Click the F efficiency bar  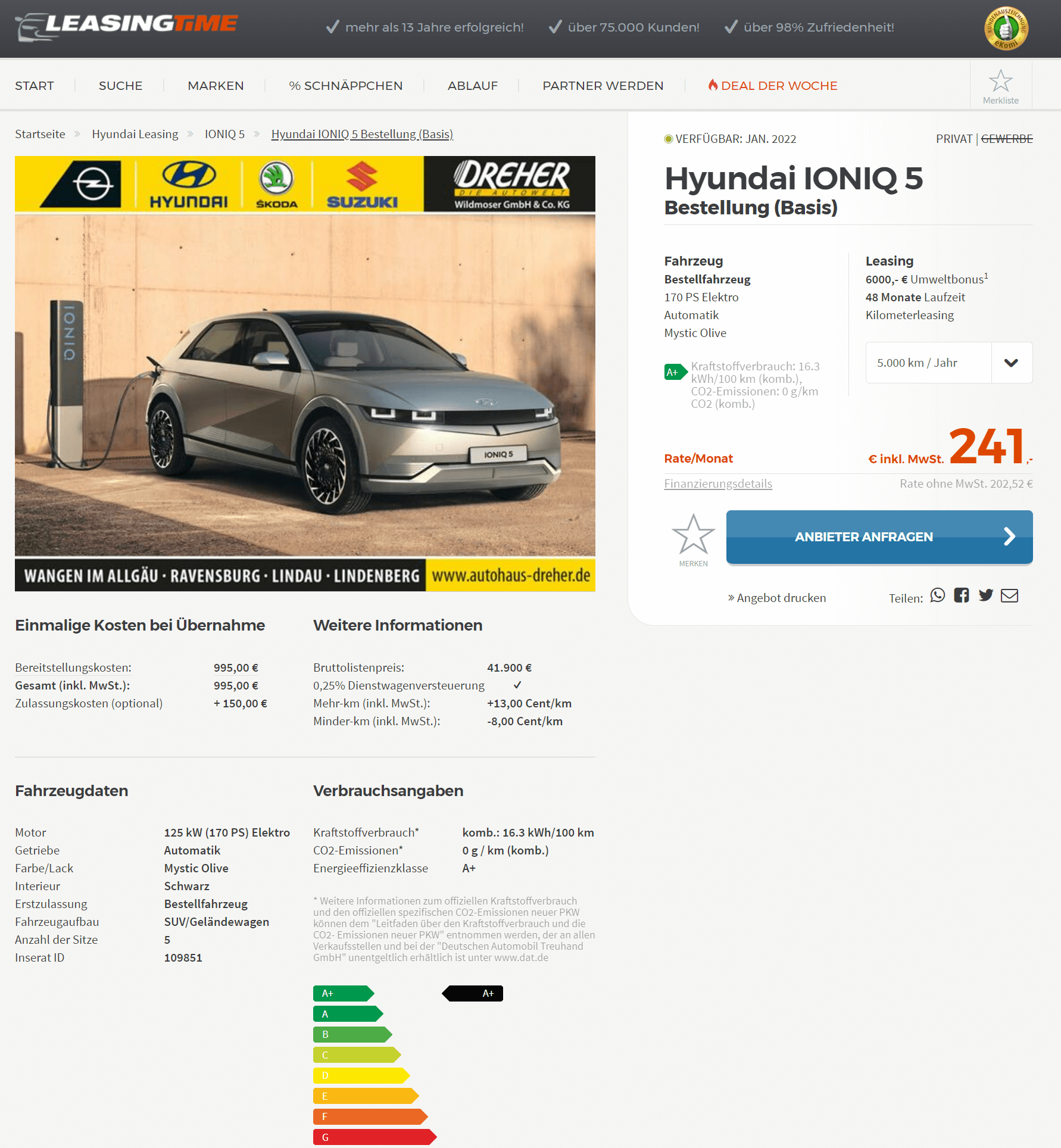(x=370, y=1116)
